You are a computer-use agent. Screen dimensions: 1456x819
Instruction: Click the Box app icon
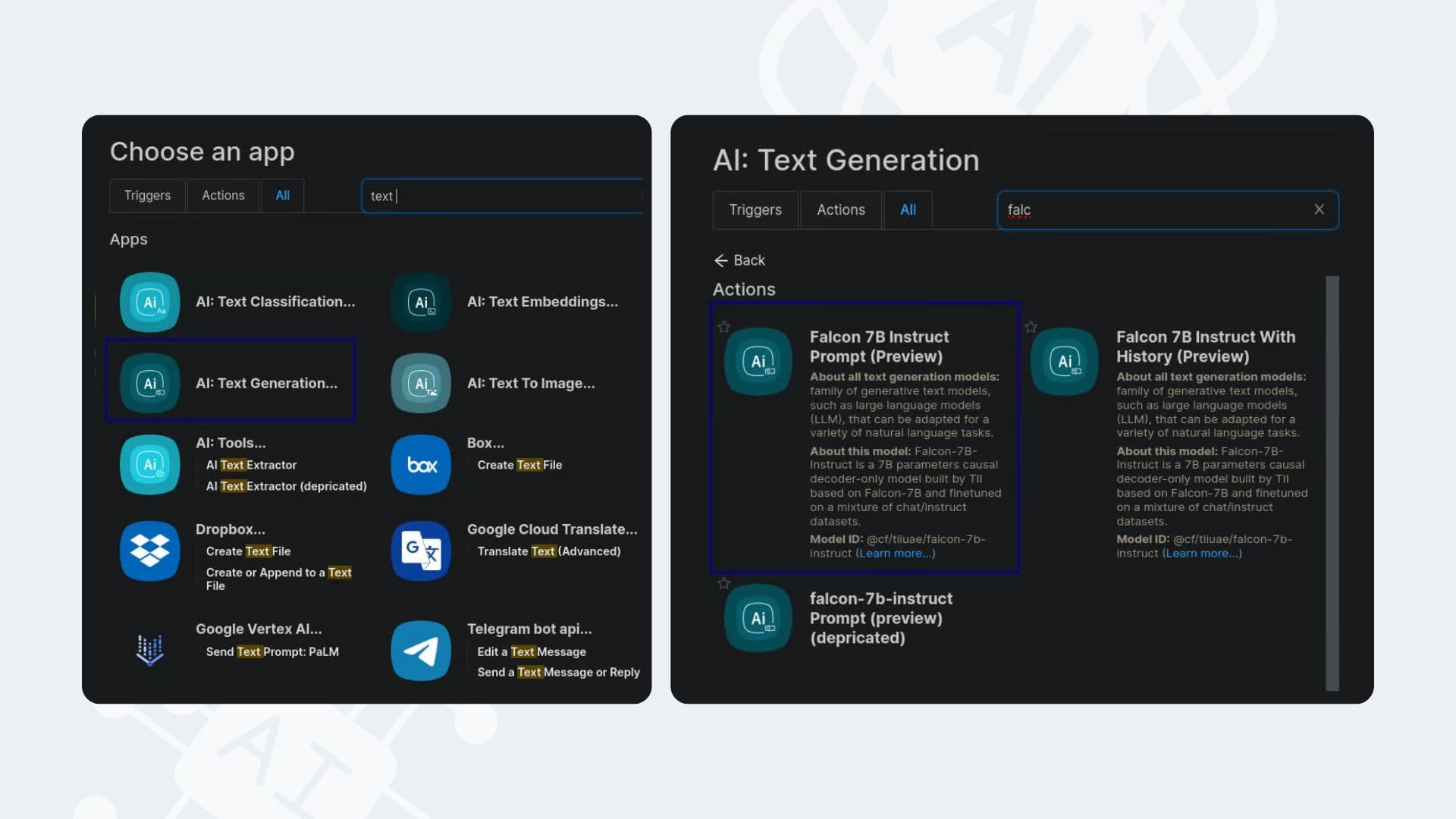point(421,464)
